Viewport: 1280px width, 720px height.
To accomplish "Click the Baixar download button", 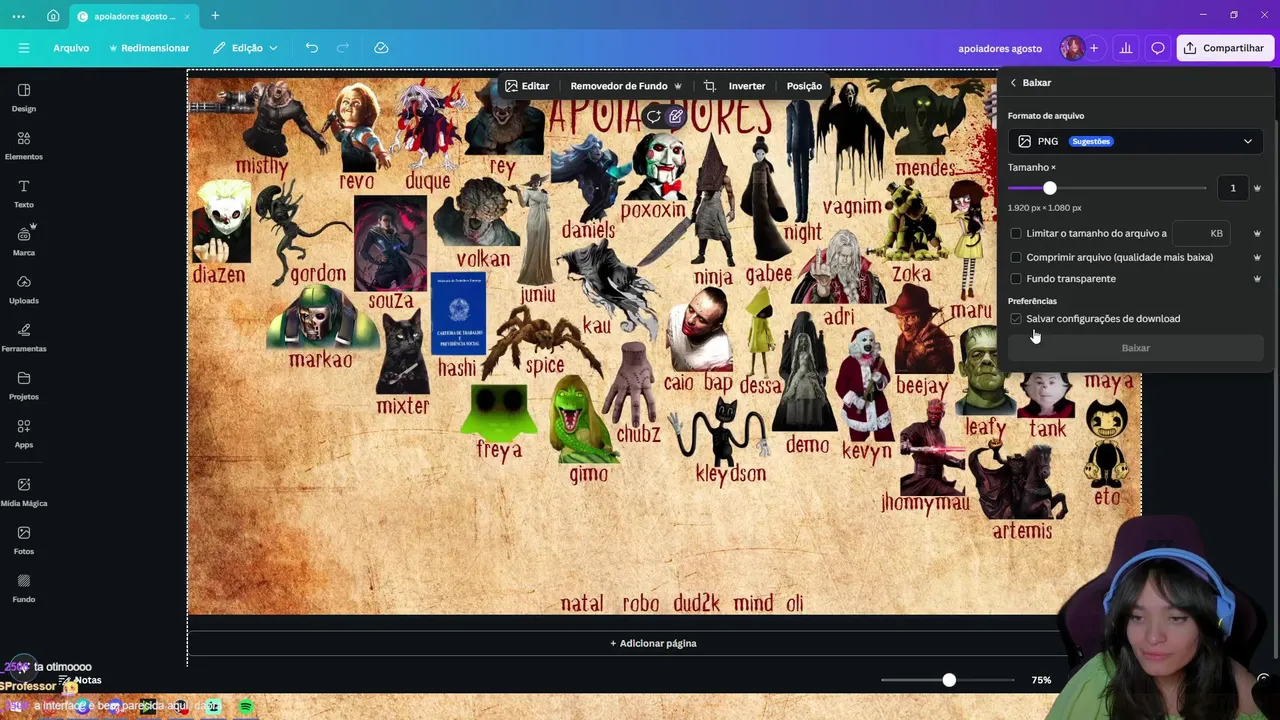I will 1135,348.
